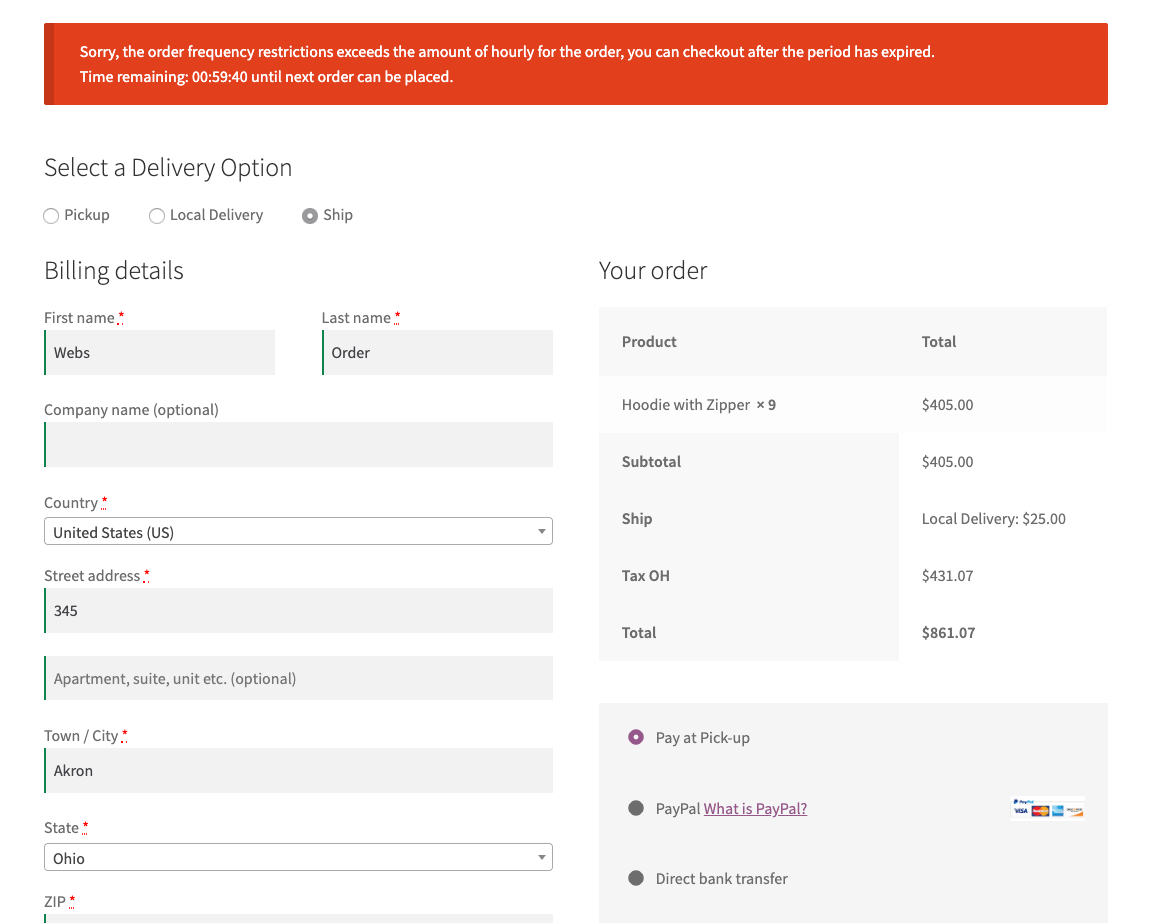Click the Tax OH amount $431.07
The height and width of the screenshot is (923, 1163).
[947, 576]
